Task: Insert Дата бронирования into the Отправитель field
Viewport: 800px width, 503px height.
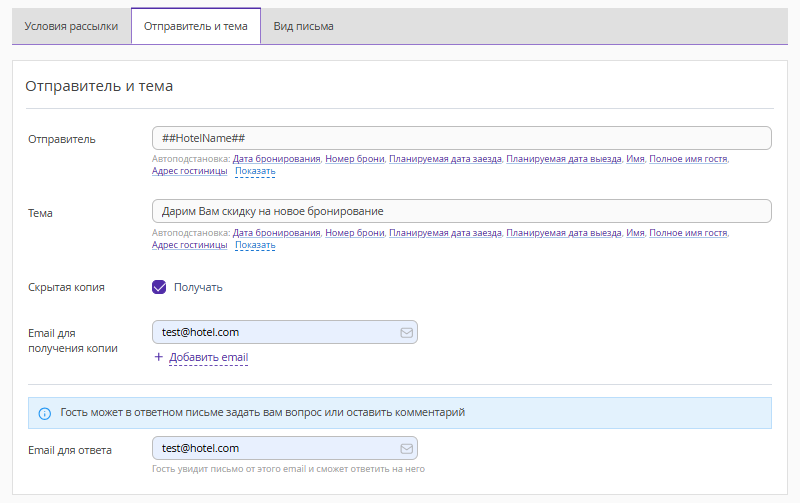Action: pyautogui.click(x=276, y=159)
